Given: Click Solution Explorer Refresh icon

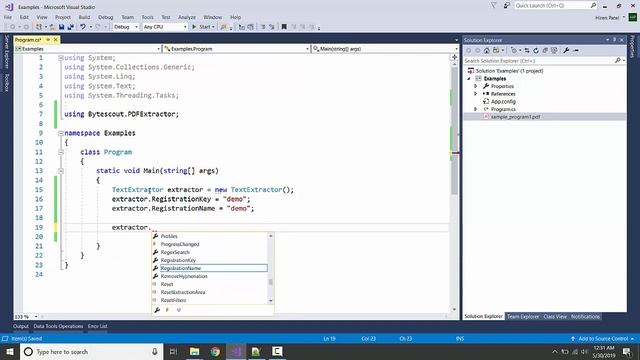Looking at the screenshot, I should click(536, 51).
